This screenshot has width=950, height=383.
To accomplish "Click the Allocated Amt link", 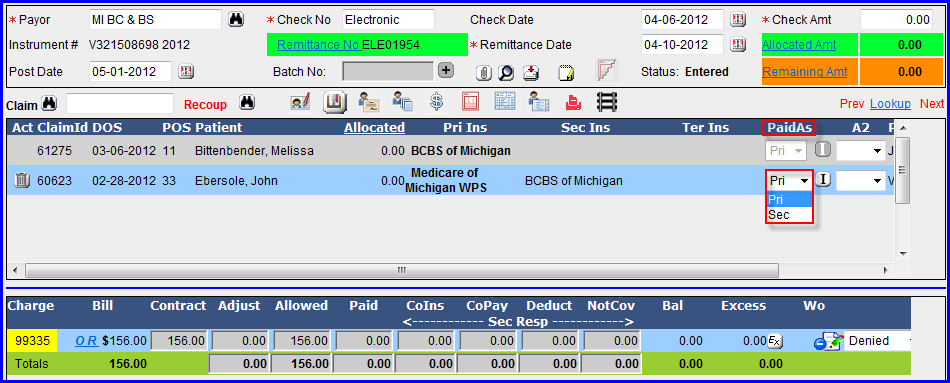I will point(799,45).
